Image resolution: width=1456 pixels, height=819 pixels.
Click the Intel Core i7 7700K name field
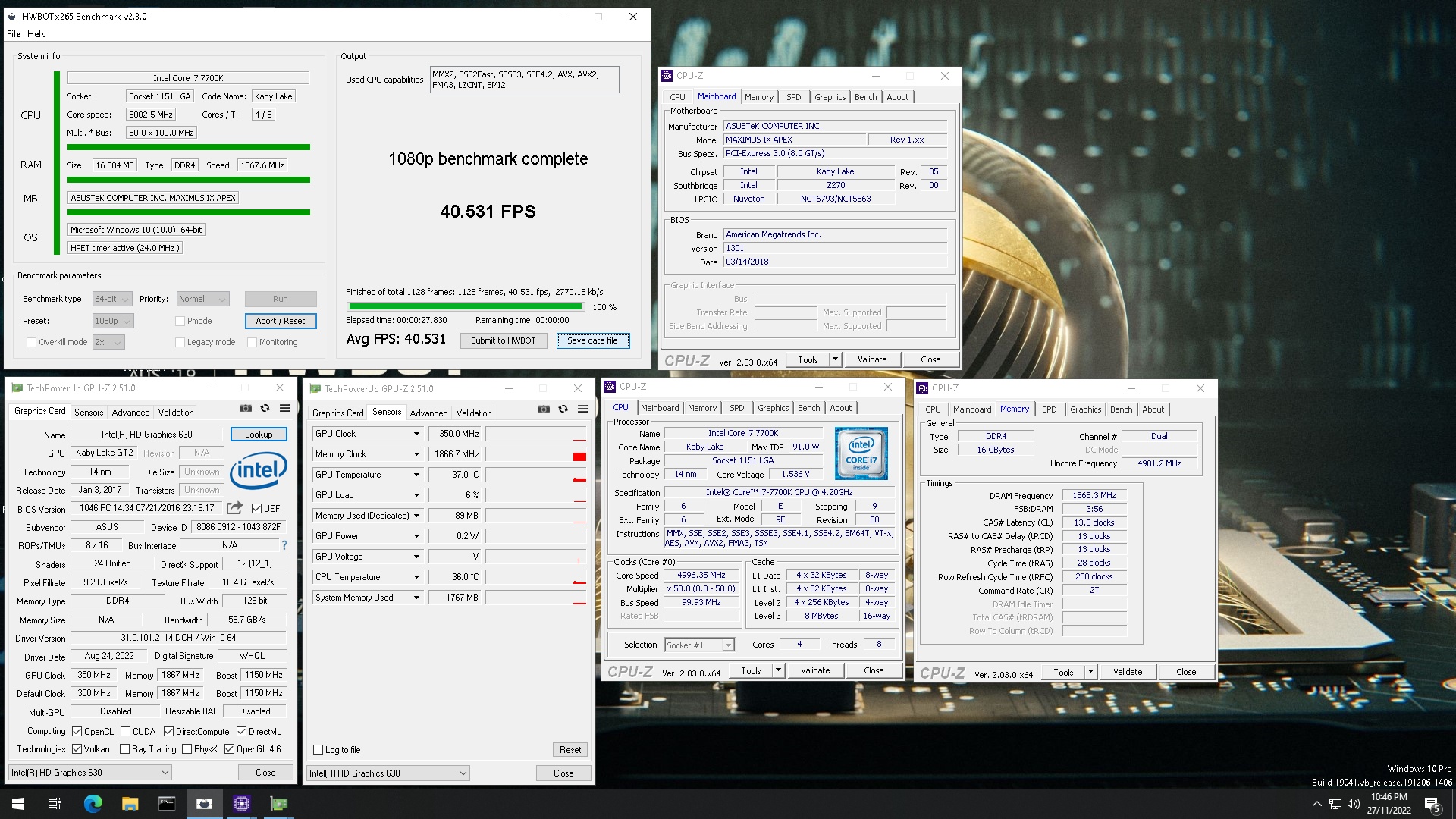coord(188,78)
